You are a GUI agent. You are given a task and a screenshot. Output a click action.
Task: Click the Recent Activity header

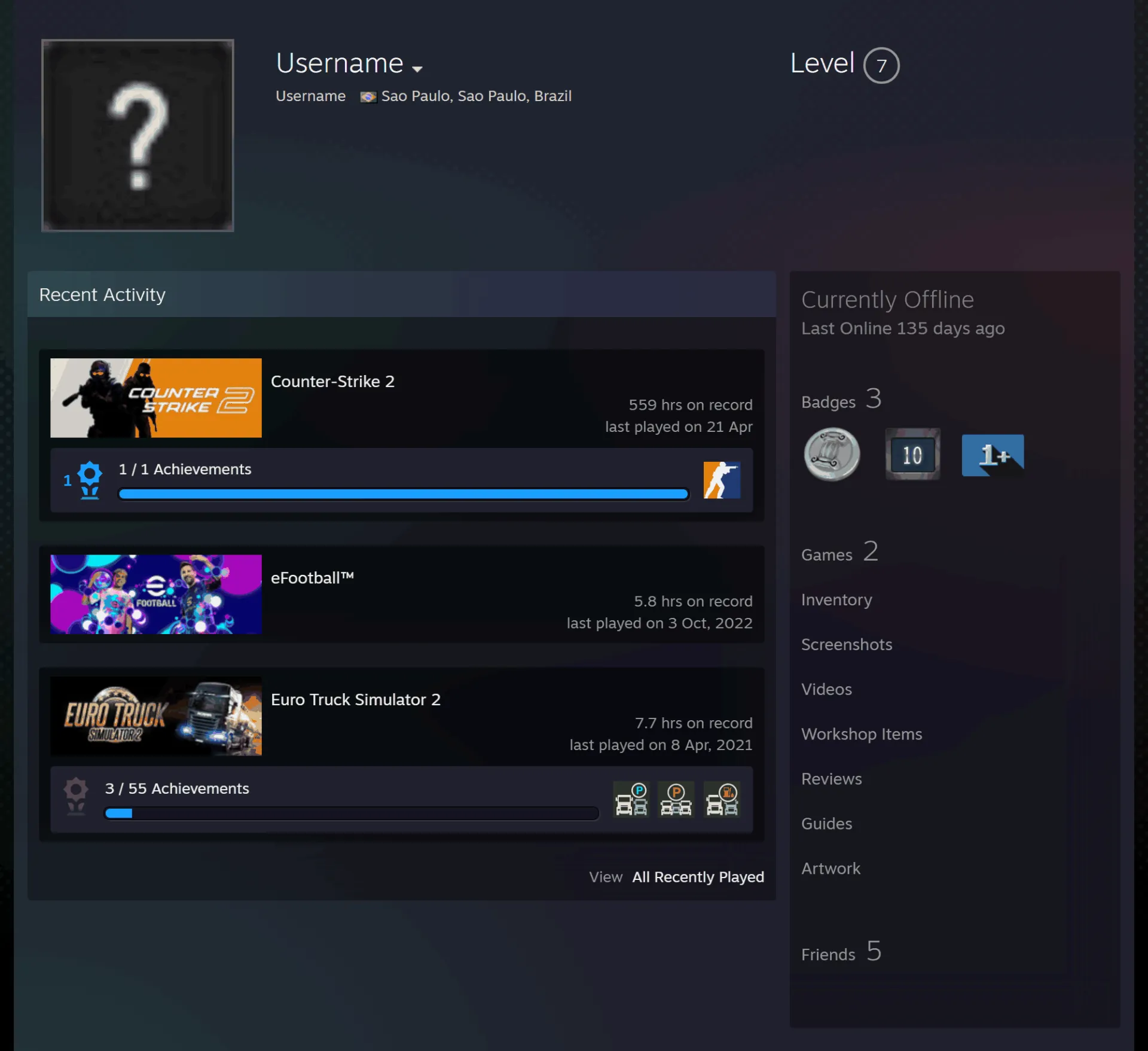pyautogui.click(x=402, y=294)
